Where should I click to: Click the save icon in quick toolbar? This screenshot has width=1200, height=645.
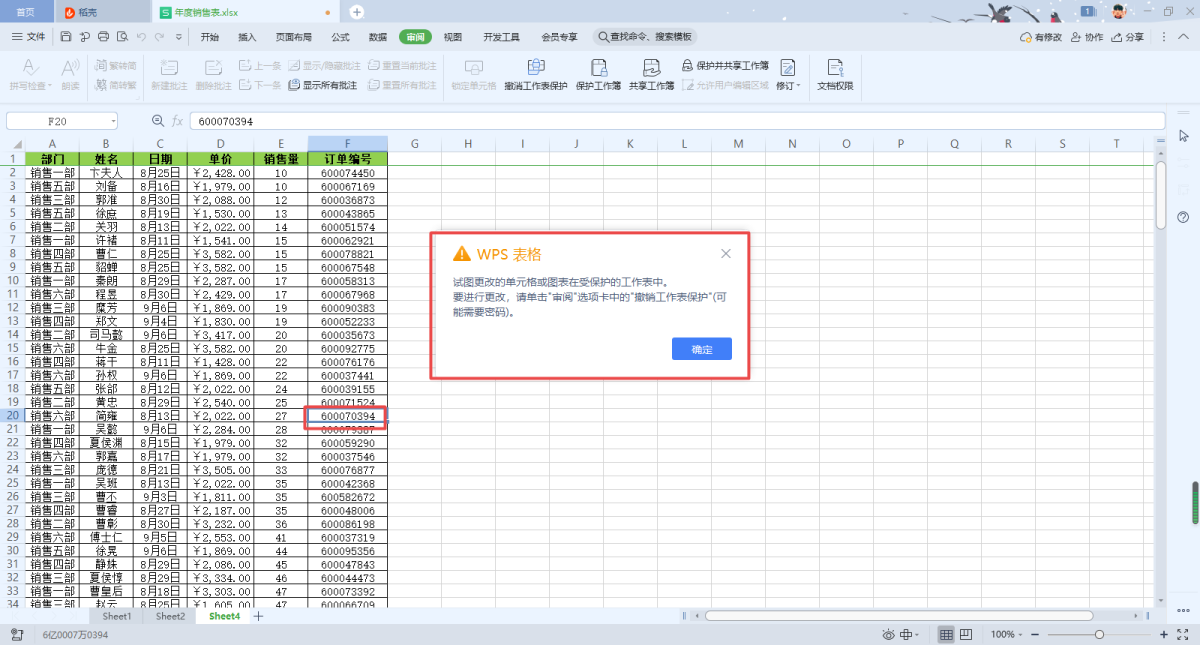(x=66, y=37)
